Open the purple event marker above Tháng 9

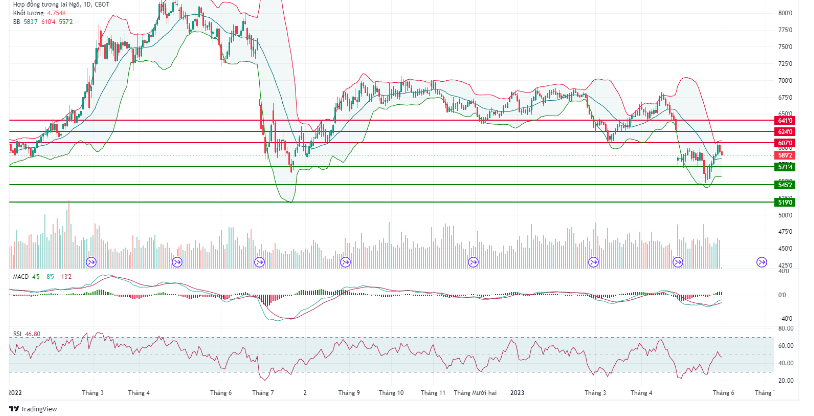click(x=345, y=262)
